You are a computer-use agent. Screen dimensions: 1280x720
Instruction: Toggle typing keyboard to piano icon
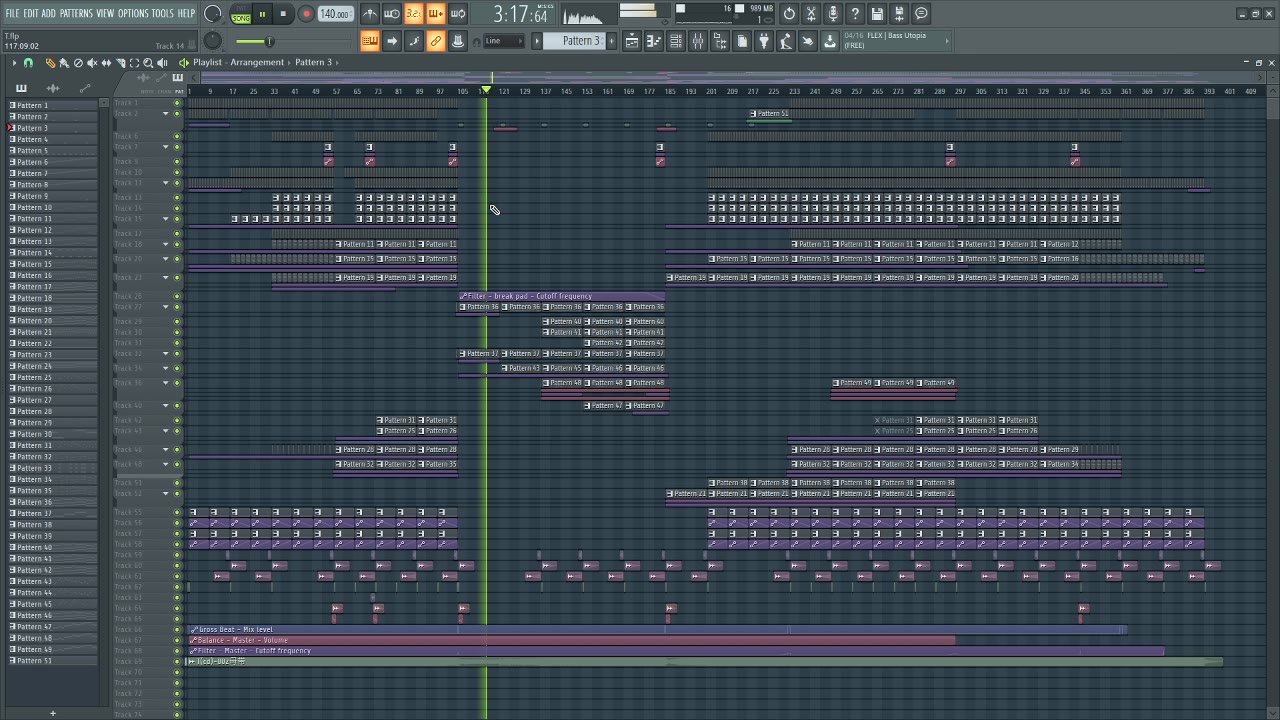tap(370, 41)
